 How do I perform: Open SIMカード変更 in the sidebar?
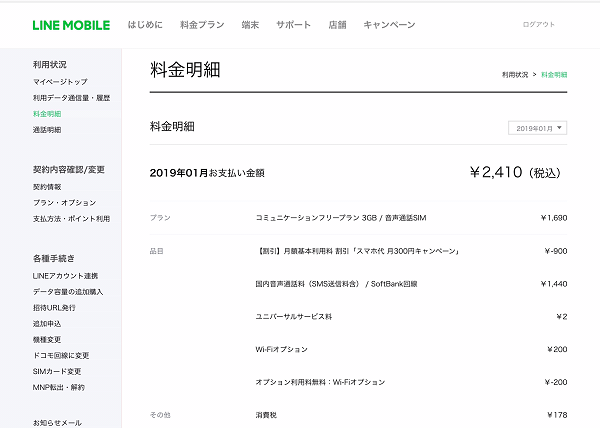[x=57, y=371]
